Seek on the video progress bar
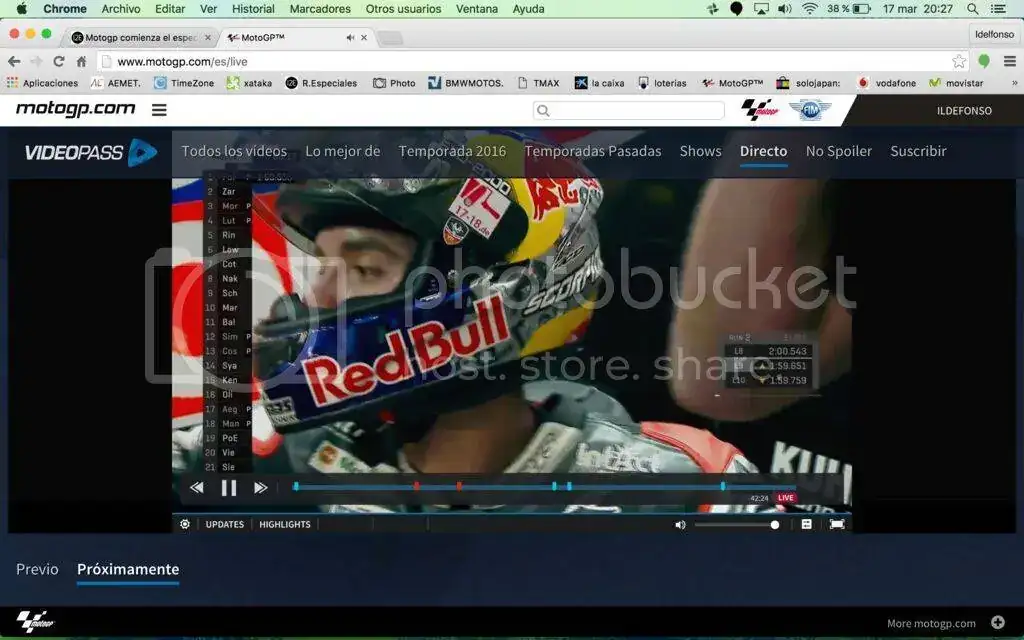Viewport: 1024px width, 640px height. click(x=544, y=487)
